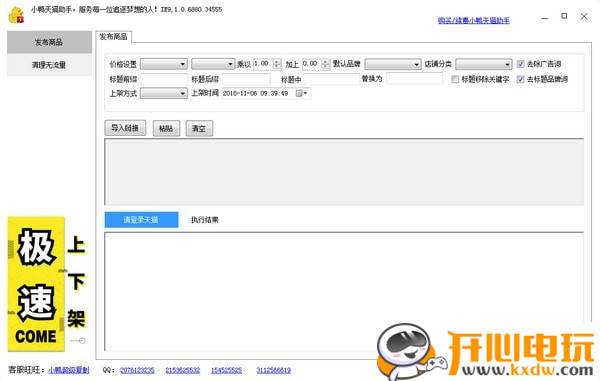Close the 小鸭天猫助手 window

click(x=584, y=16)
